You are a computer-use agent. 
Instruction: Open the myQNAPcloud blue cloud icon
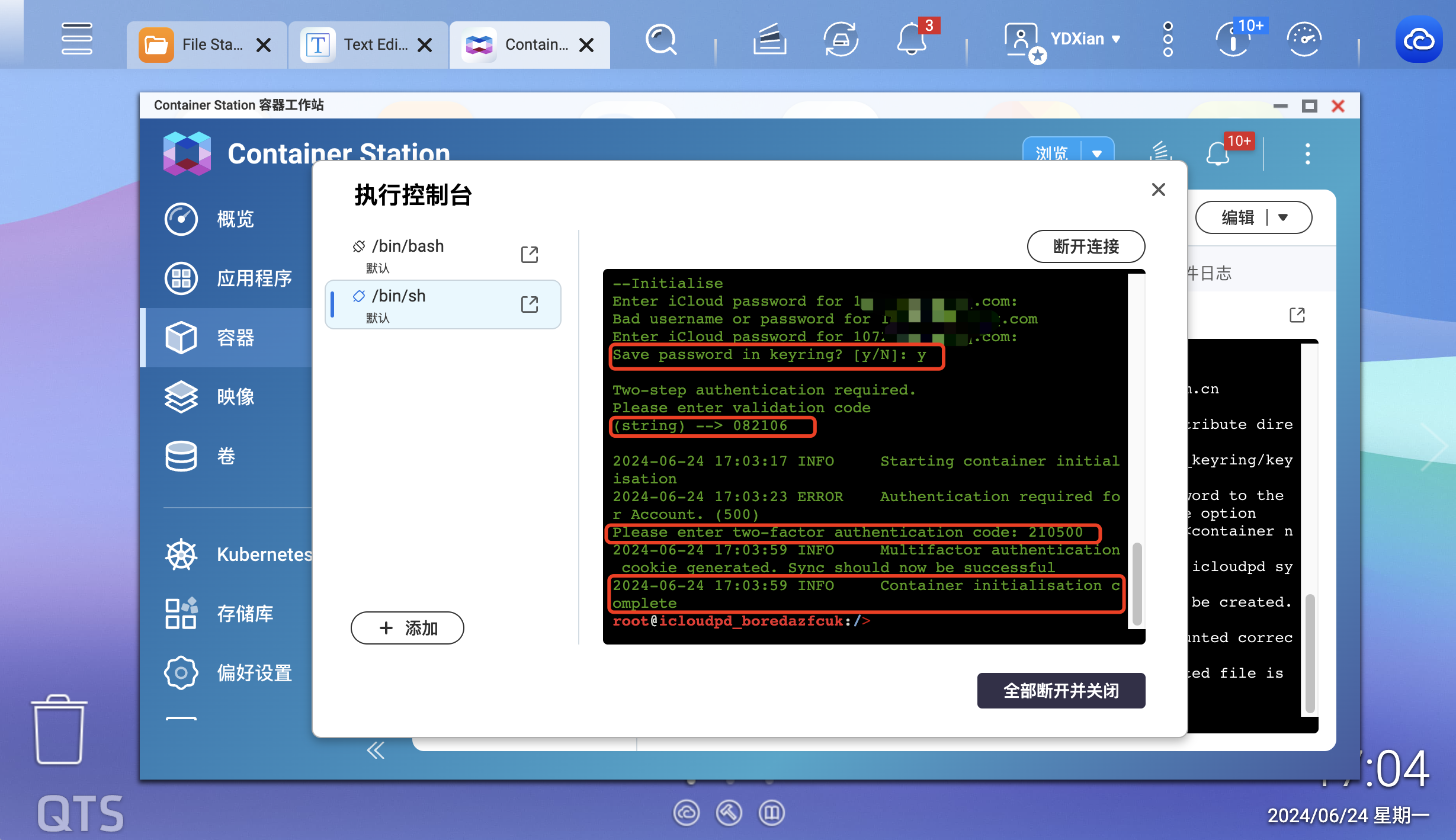(x=1419, y=40)
